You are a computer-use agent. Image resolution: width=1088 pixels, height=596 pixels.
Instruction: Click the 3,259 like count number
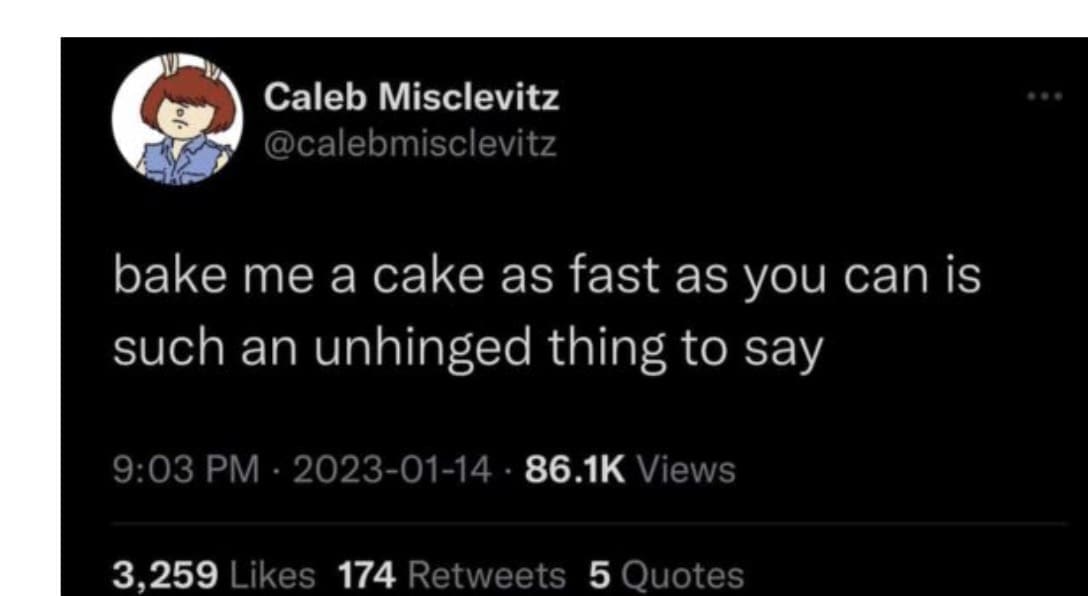coord(165,574)
